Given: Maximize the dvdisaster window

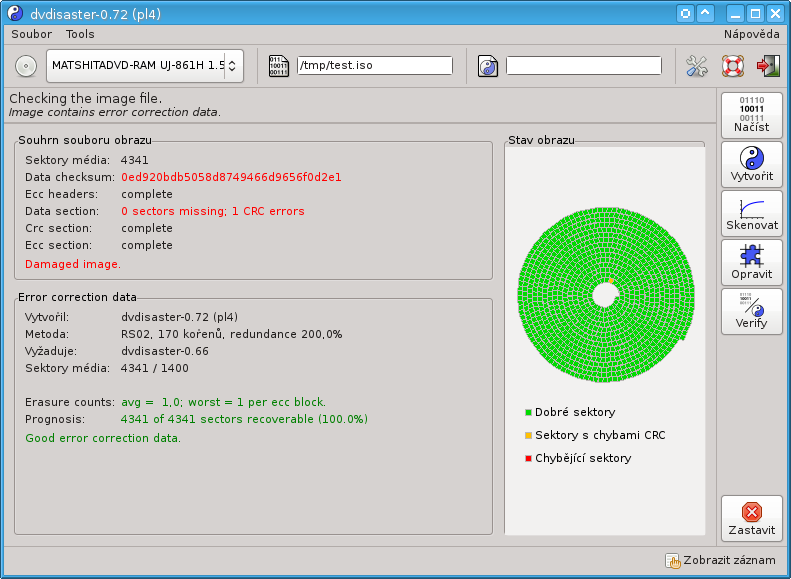Looking at the screenshot, I should pos(755,14).
